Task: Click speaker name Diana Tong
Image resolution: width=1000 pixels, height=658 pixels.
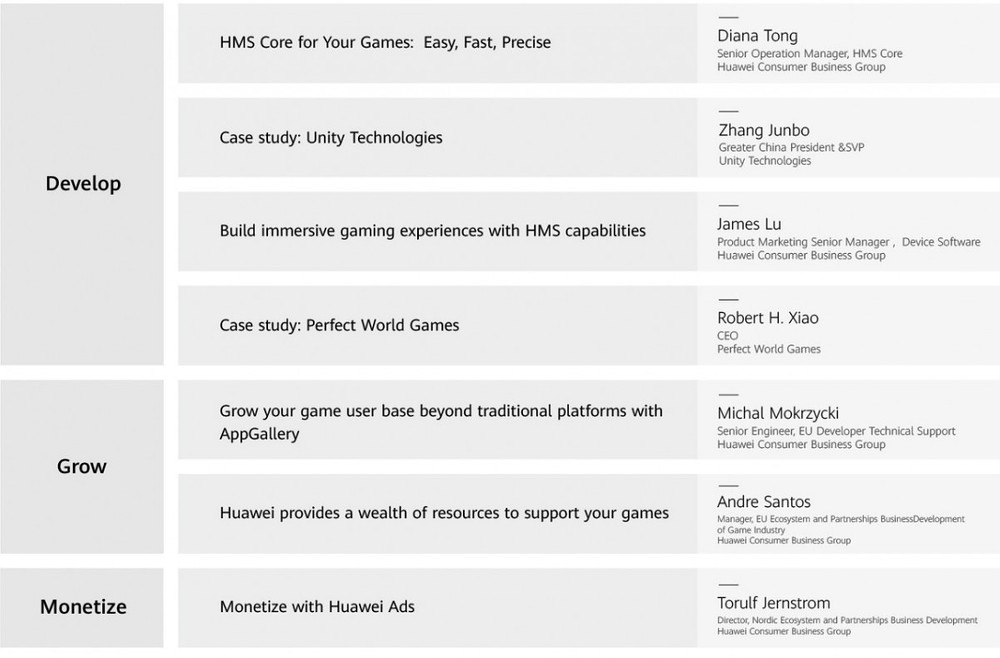Action: pos(757,37)
